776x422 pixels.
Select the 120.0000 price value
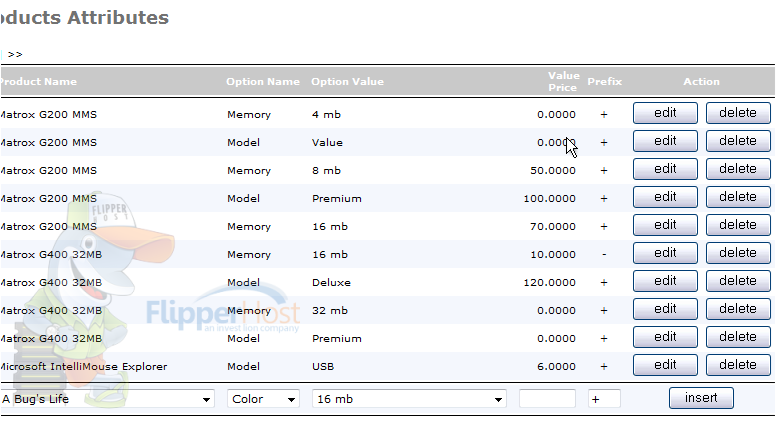click(x=549, y=282)
